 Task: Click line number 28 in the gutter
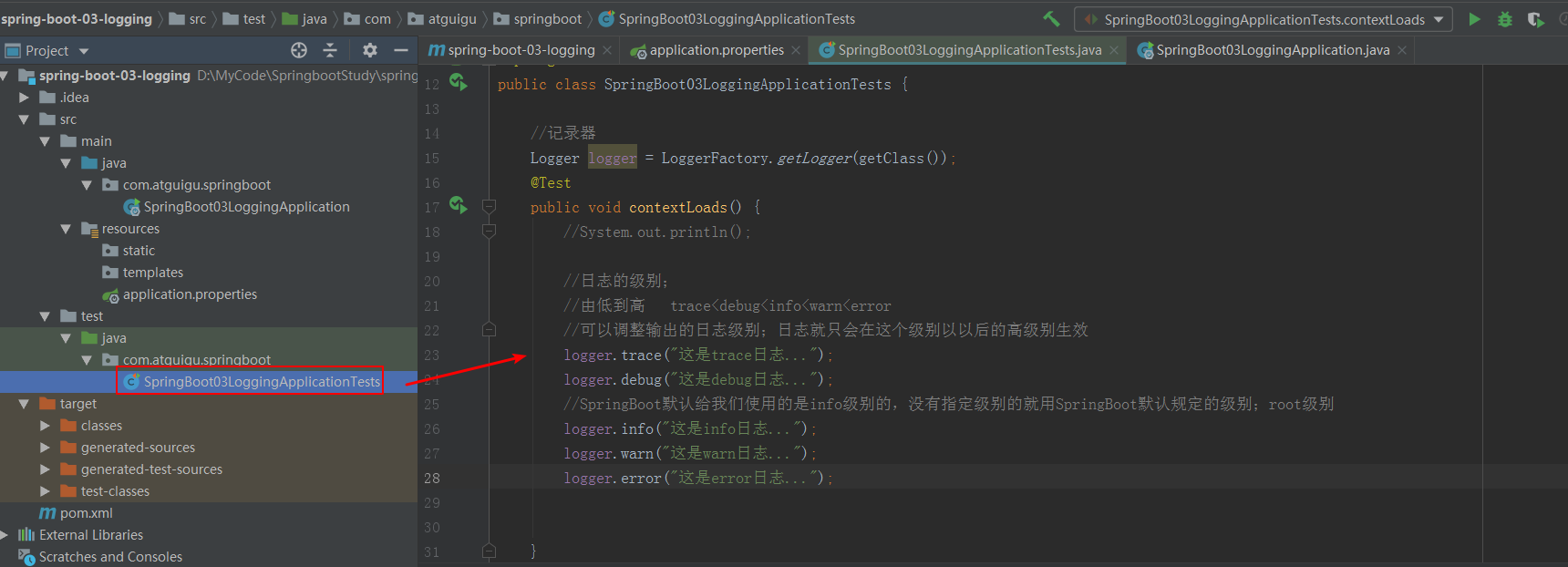point(432,478)
